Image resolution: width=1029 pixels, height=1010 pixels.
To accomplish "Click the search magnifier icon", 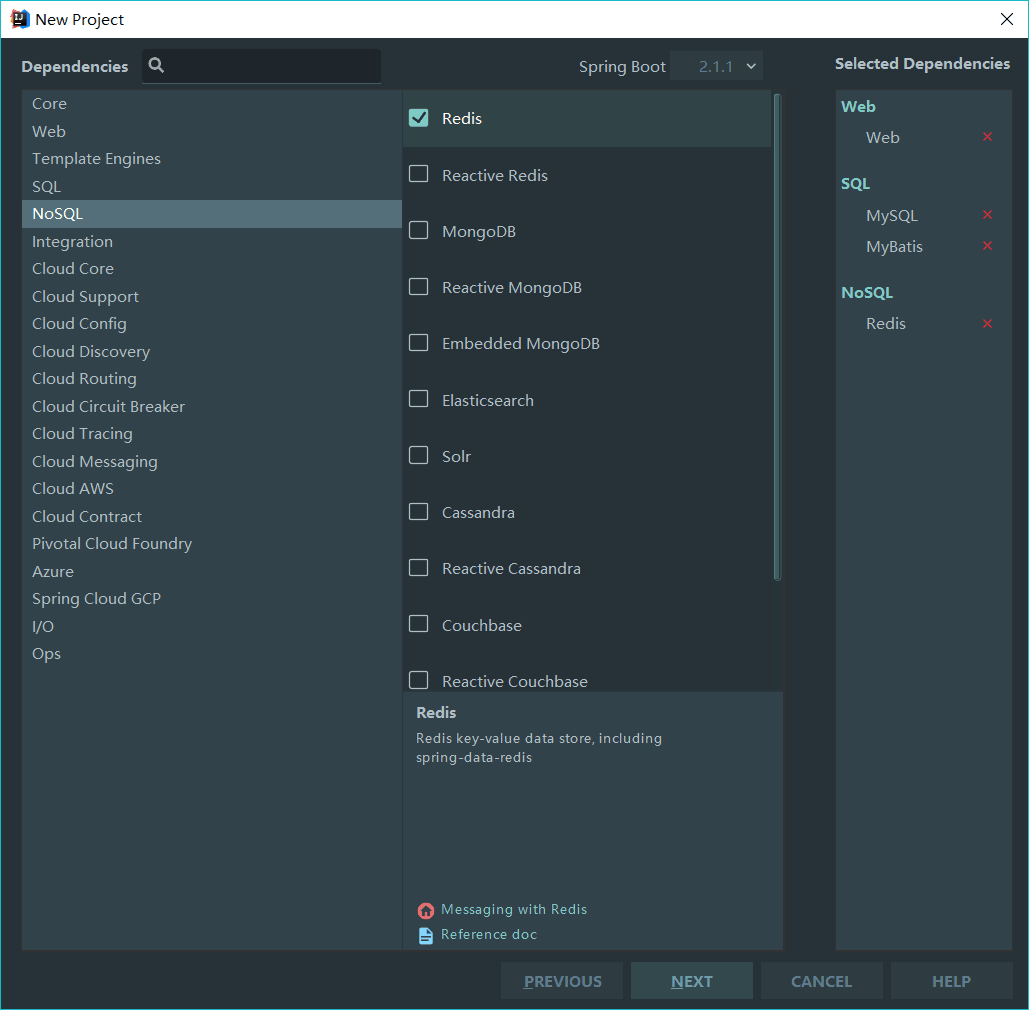I will 156,65.
